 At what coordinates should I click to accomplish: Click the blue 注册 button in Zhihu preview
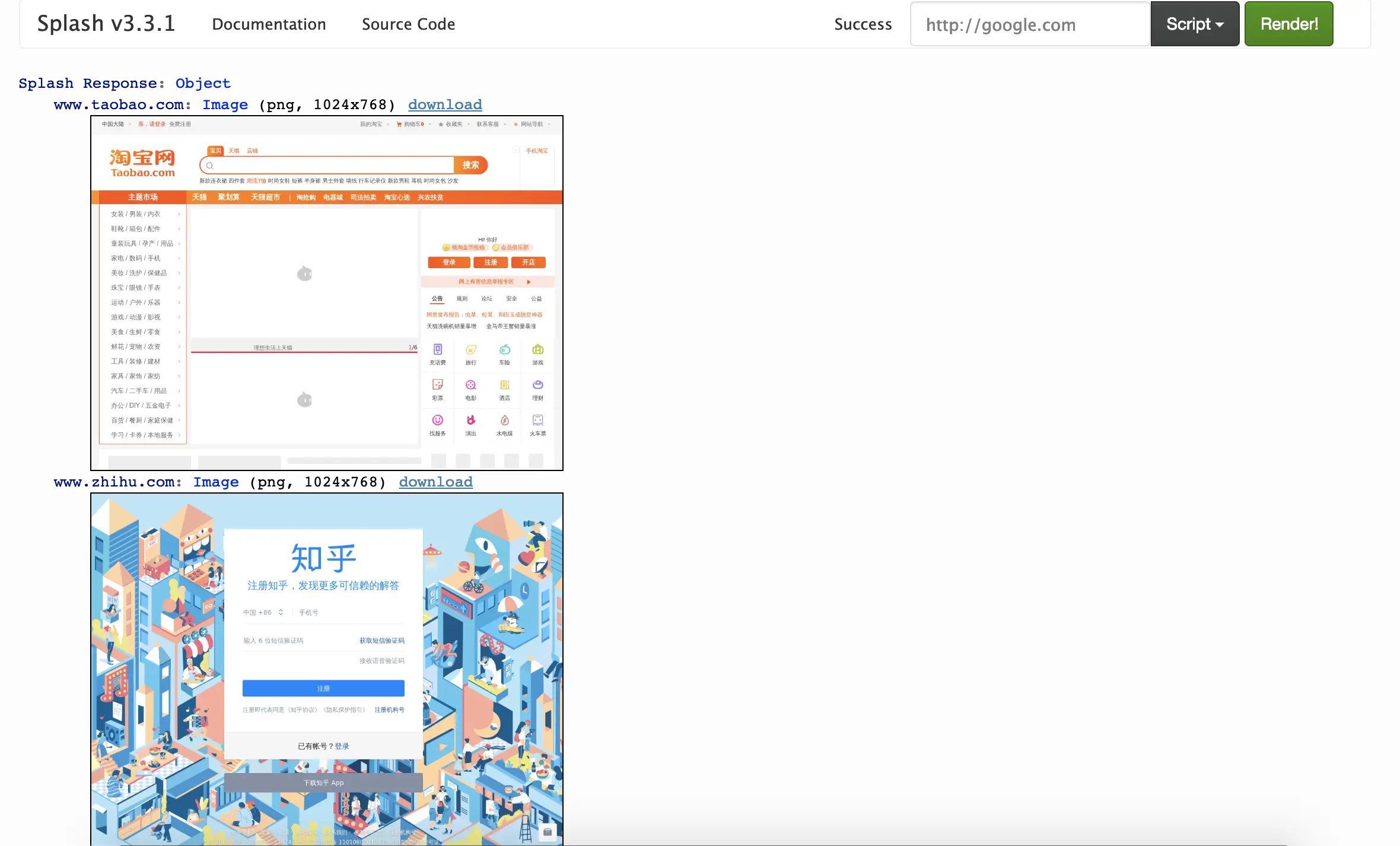(x=323, y=688)
